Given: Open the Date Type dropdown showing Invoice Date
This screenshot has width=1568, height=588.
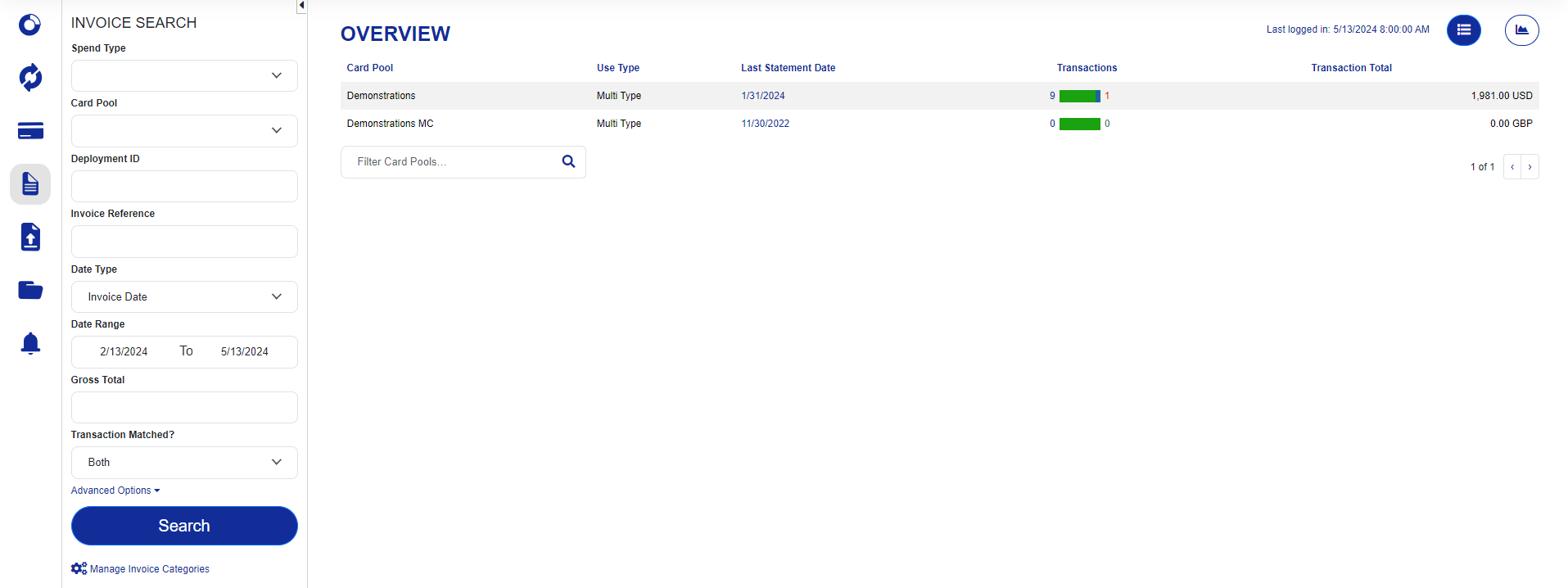Looking at the screenshot, I should pyautogui.click(x=184, y=296).
